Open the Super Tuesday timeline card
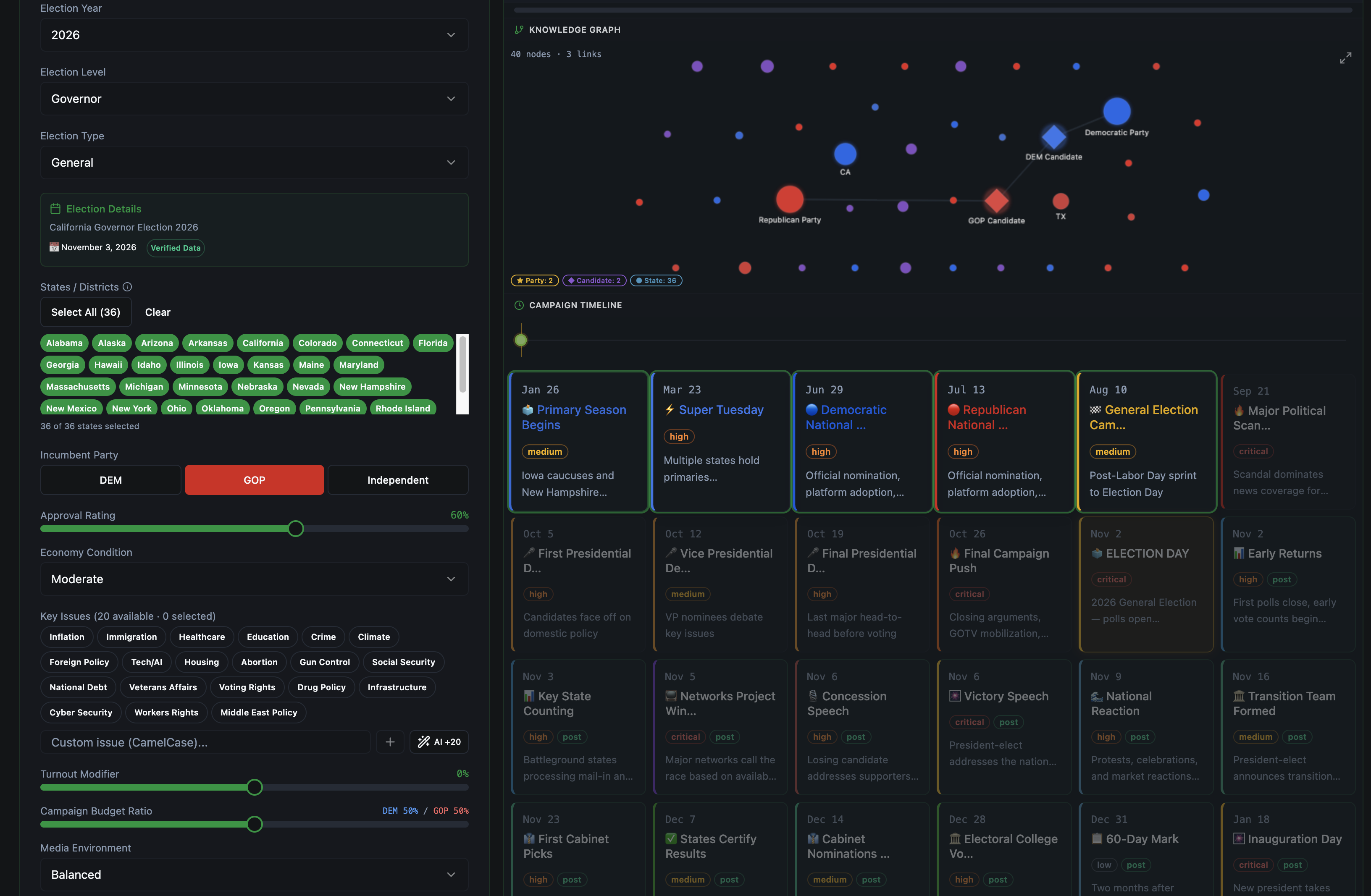This screenshot has height=896, width=1371. (721, 442)
